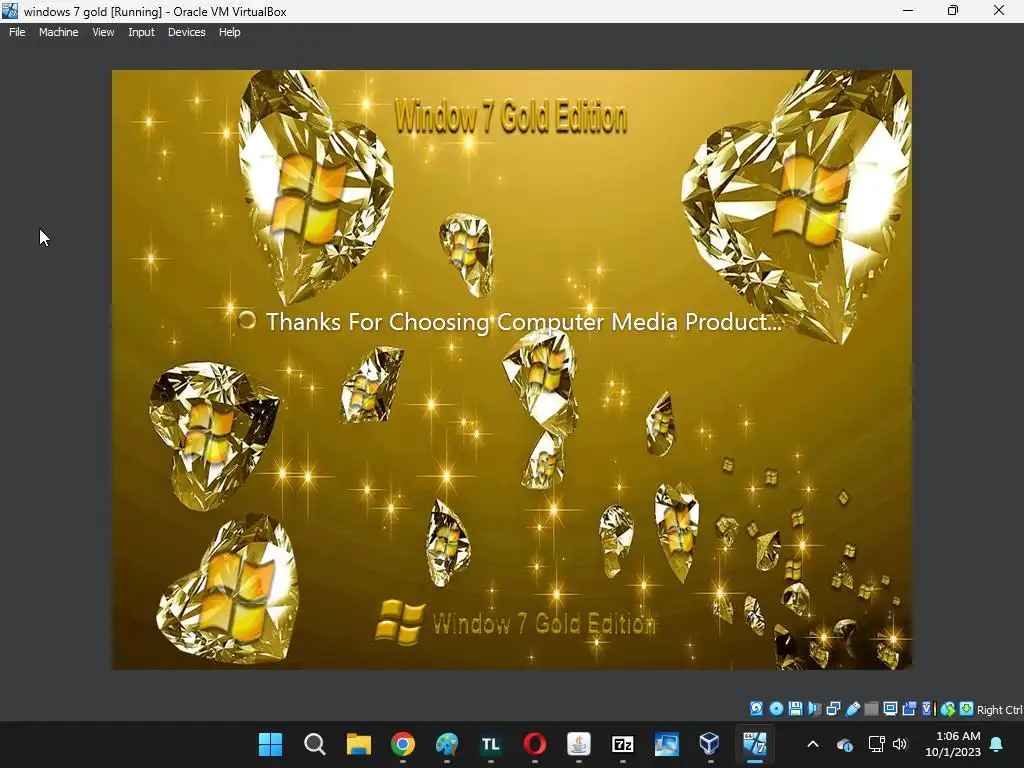Open the Machine menu
Screen dimensions: 1024x768
[58, 32]
